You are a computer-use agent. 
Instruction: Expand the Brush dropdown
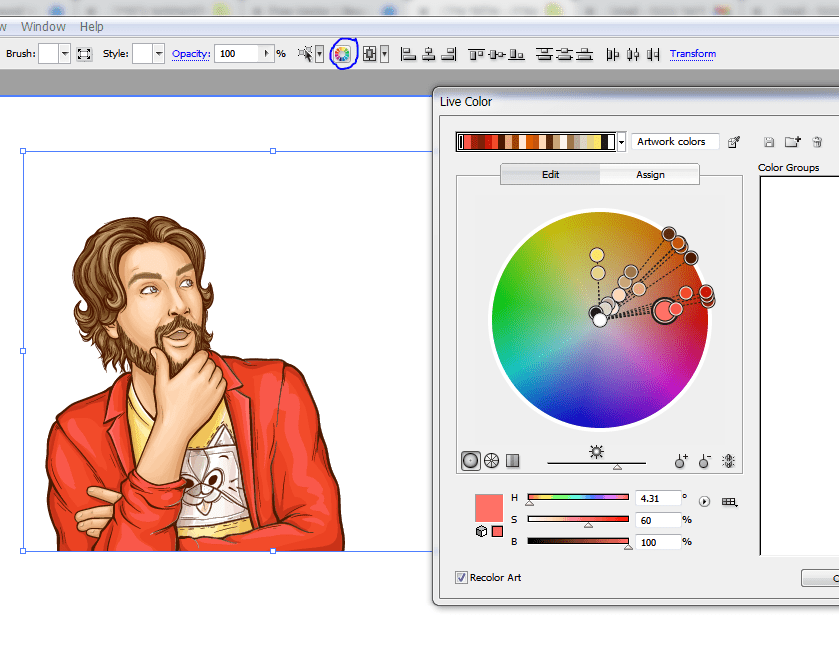65,54
